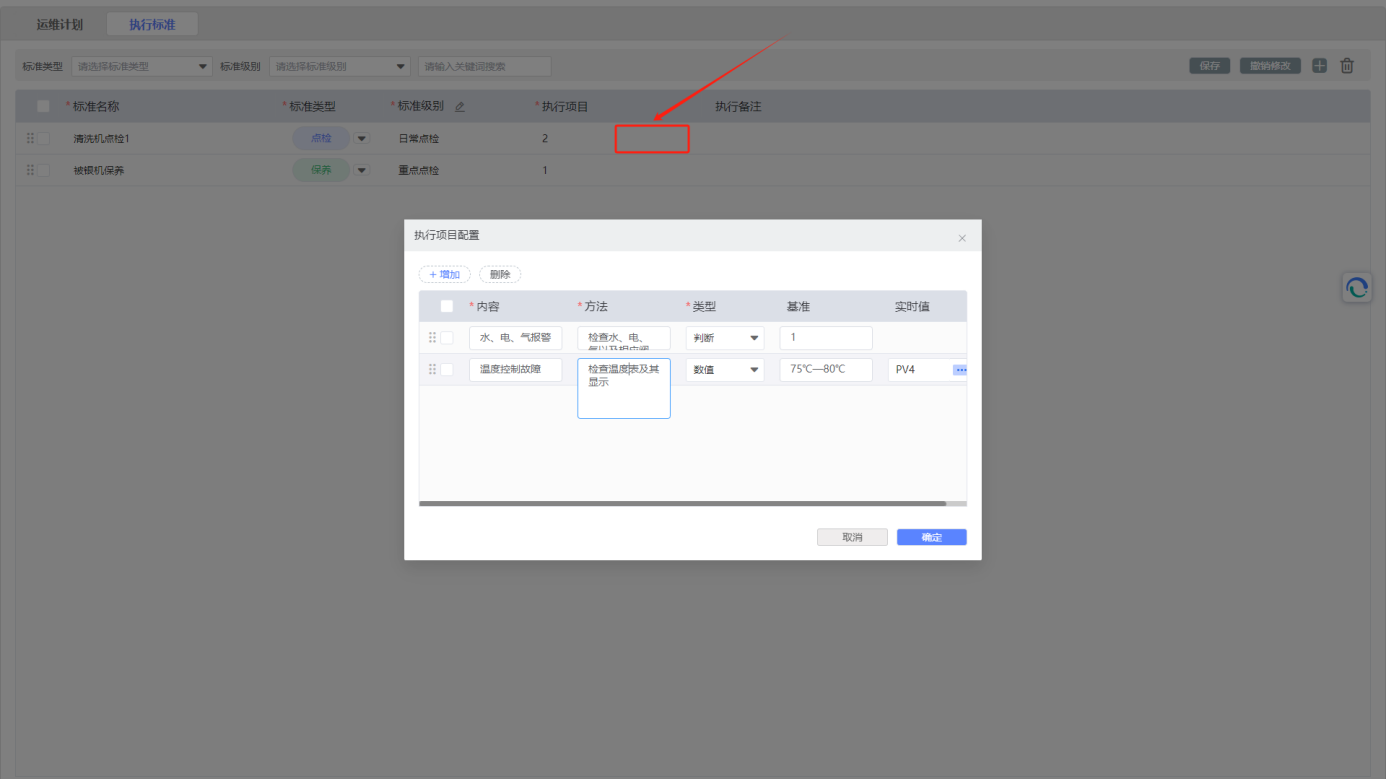Screen dimensions: 1386x779
Task: Select the 执行标准 tab
Action: pyautogui.click(x=152, y=25)
